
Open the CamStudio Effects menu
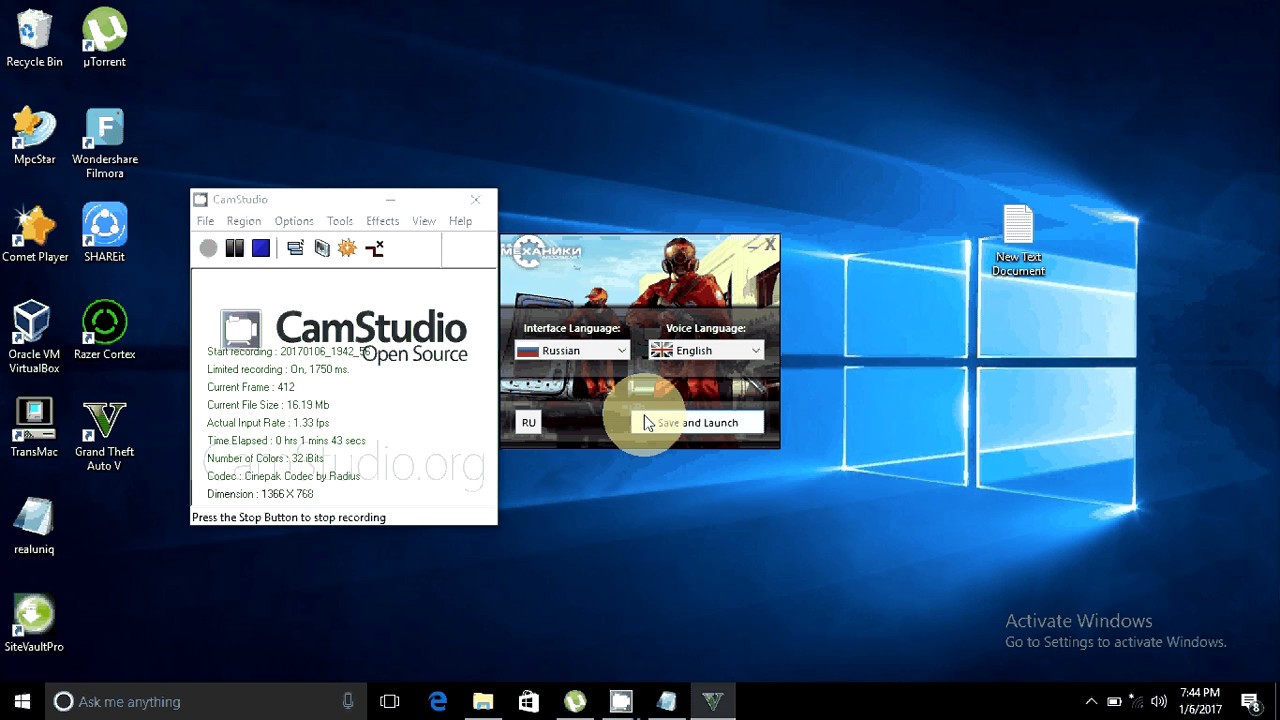coord(382,221)
